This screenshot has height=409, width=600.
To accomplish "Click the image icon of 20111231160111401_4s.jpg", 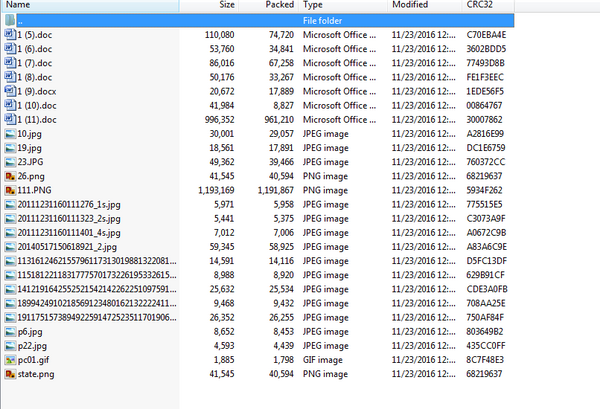I will click(10, 233).
